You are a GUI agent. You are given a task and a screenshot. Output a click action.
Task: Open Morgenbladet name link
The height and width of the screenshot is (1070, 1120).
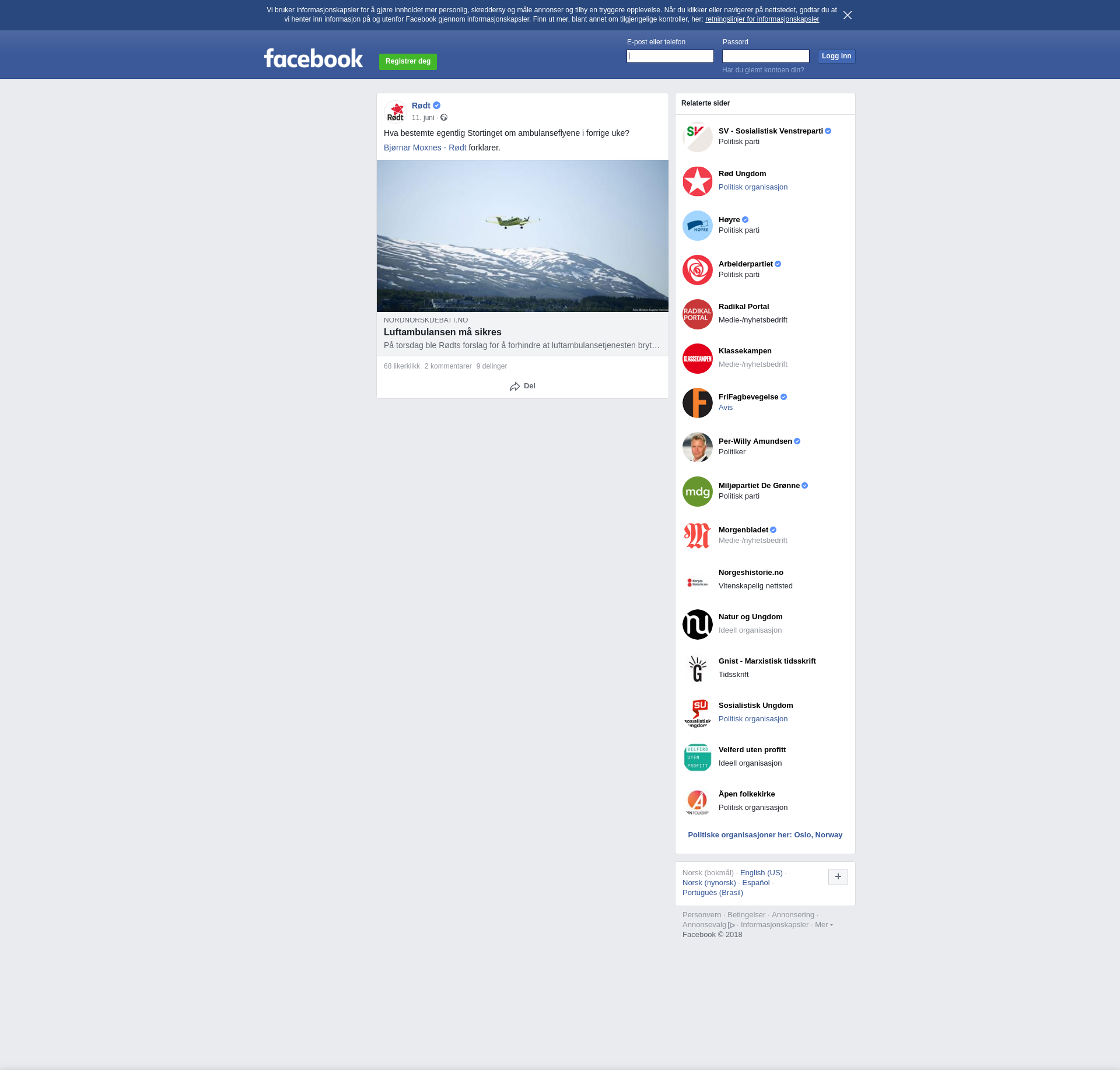click(x=743, y=530)
